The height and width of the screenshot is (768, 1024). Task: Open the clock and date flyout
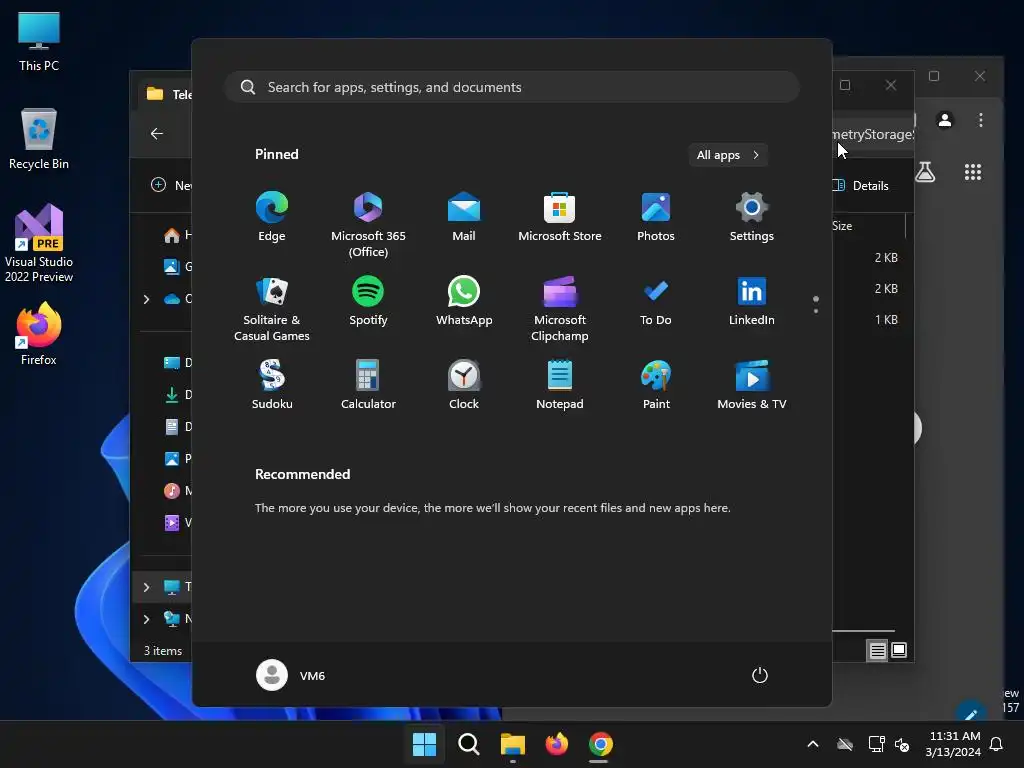click(x=953, y=744)
